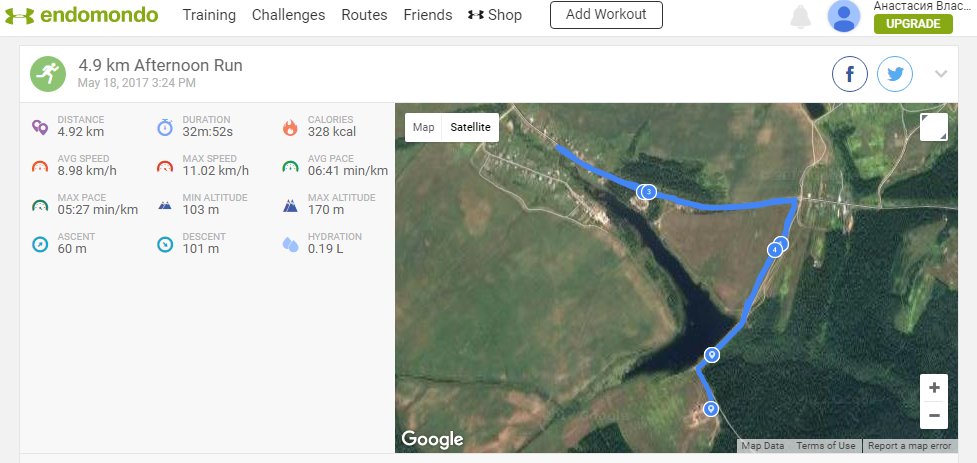Expand the workout options chevron
The image size is (977, 463).
pyautogui.click(x=940, y=74)
